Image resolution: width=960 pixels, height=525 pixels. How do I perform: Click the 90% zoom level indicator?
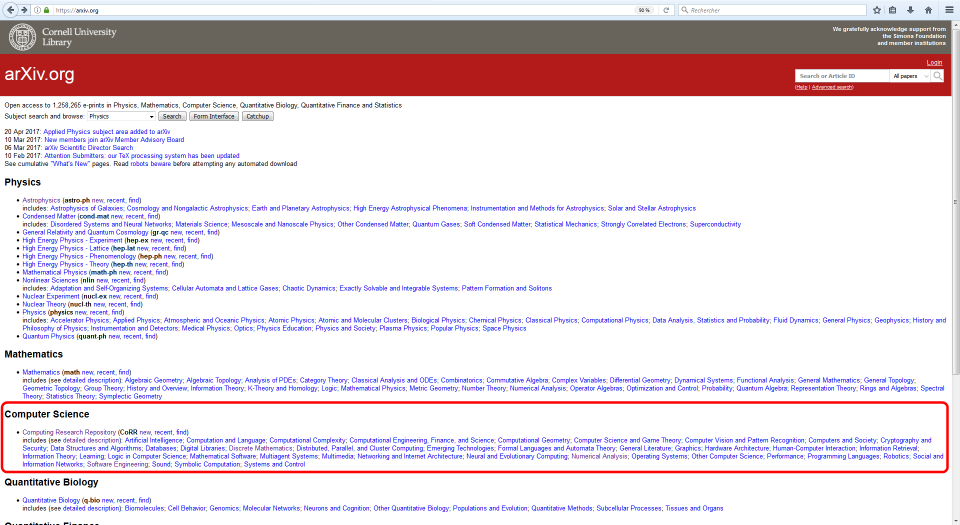click(x=644, y=10)
